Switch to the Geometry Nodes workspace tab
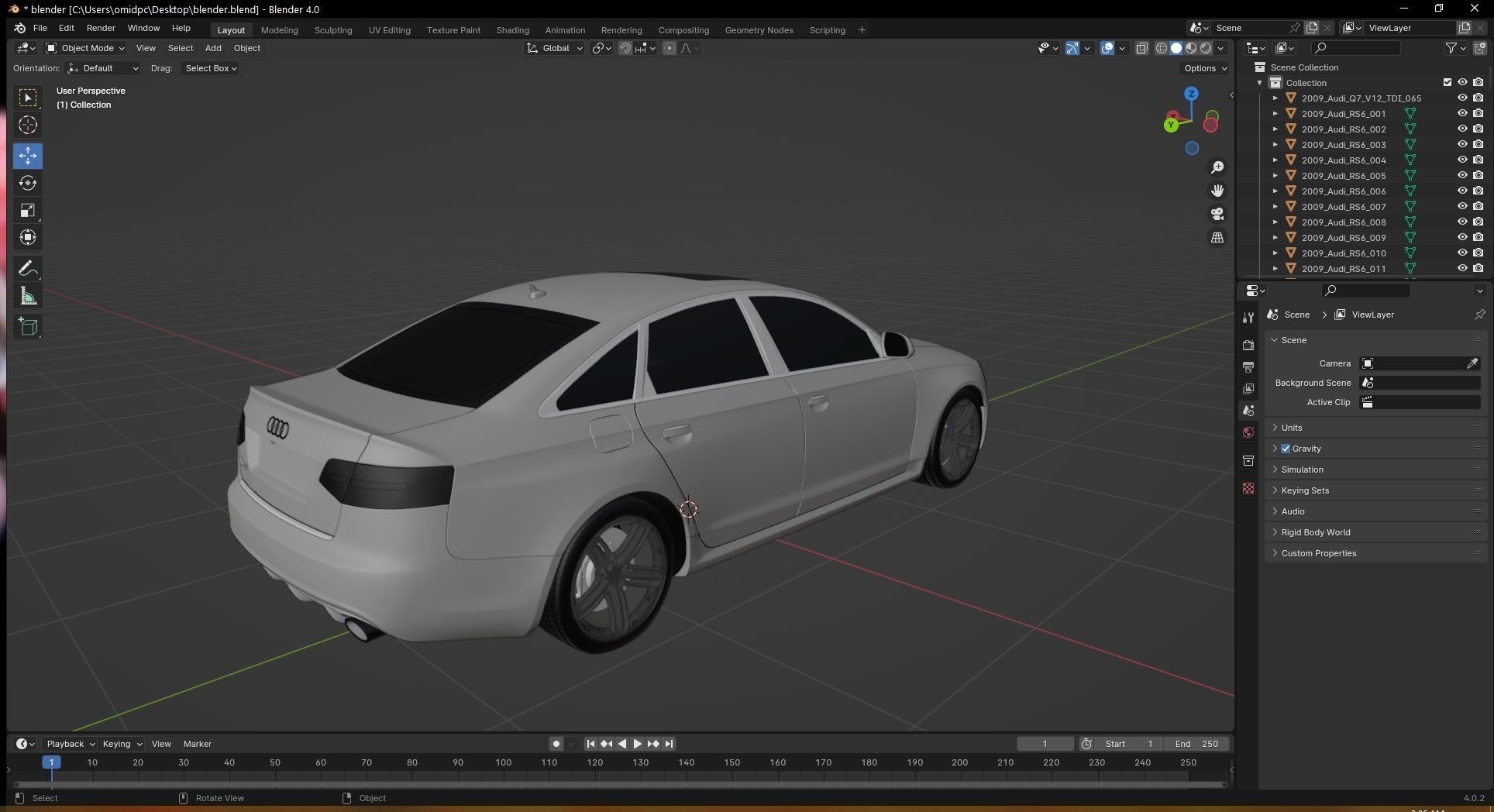This screenshot has width=1494, height=812. point(759,30)
